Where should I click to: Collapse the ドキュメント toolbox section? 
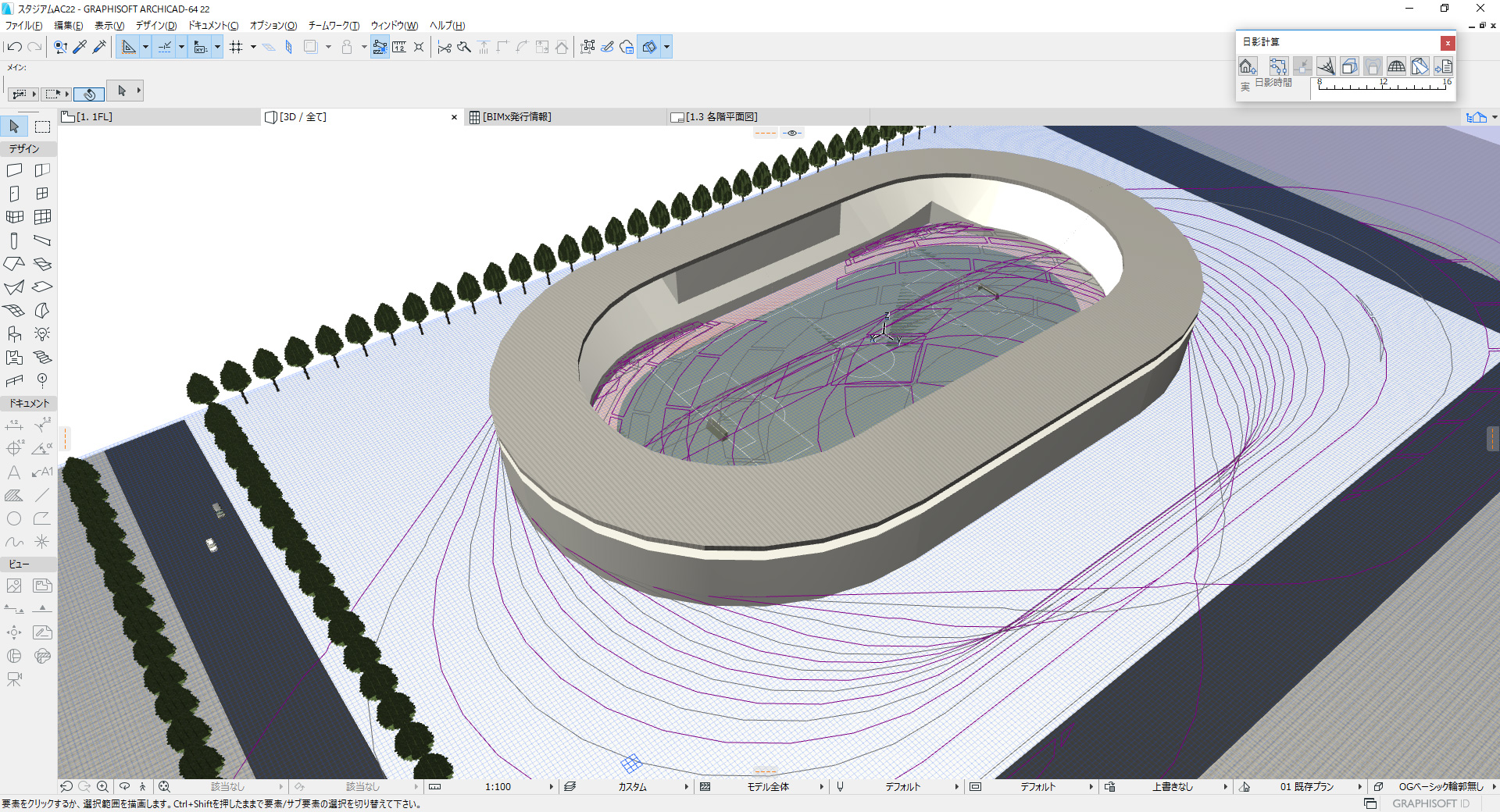point(29,404)
